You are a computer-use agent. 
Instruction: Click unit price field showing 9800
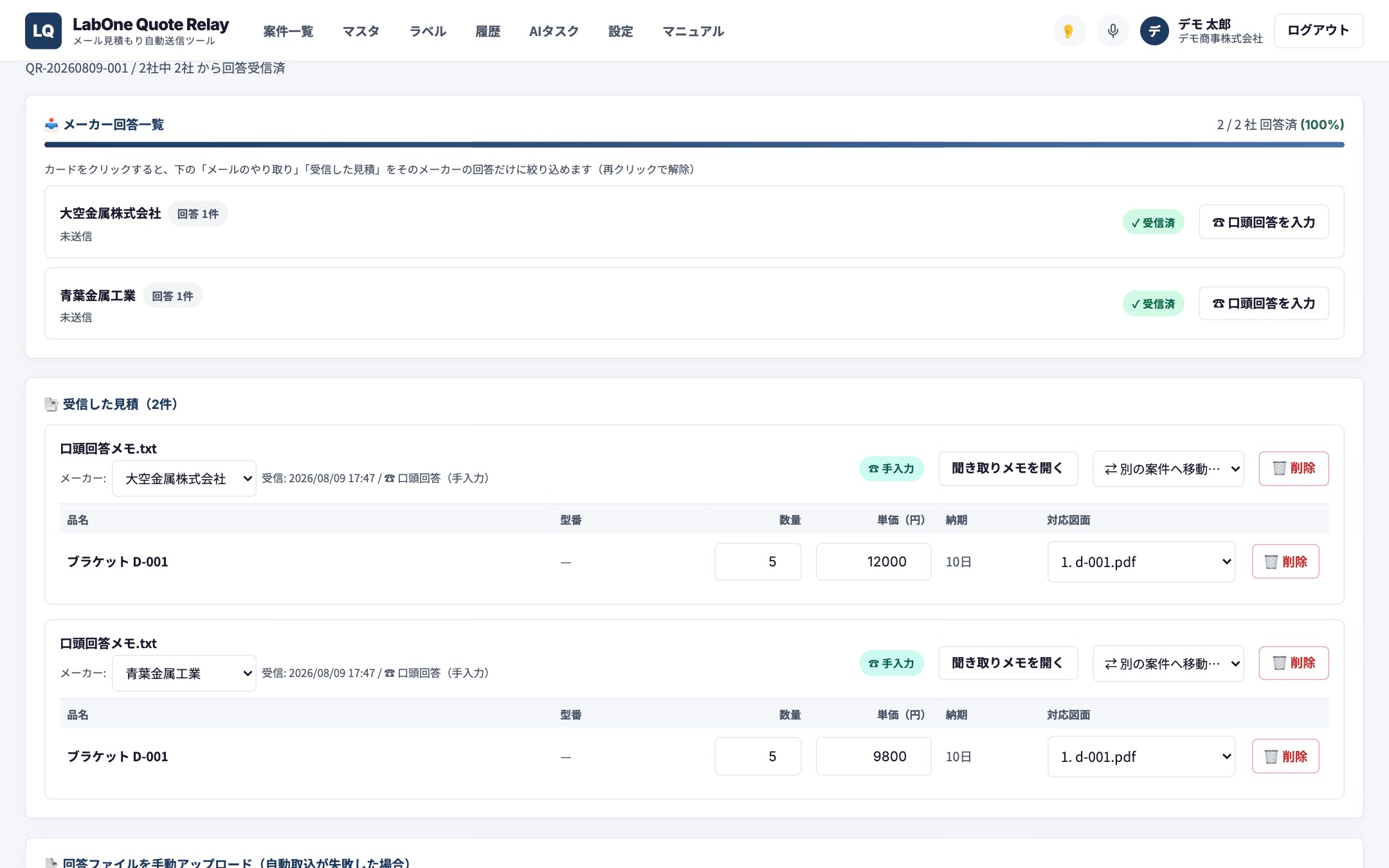(874, 756)
